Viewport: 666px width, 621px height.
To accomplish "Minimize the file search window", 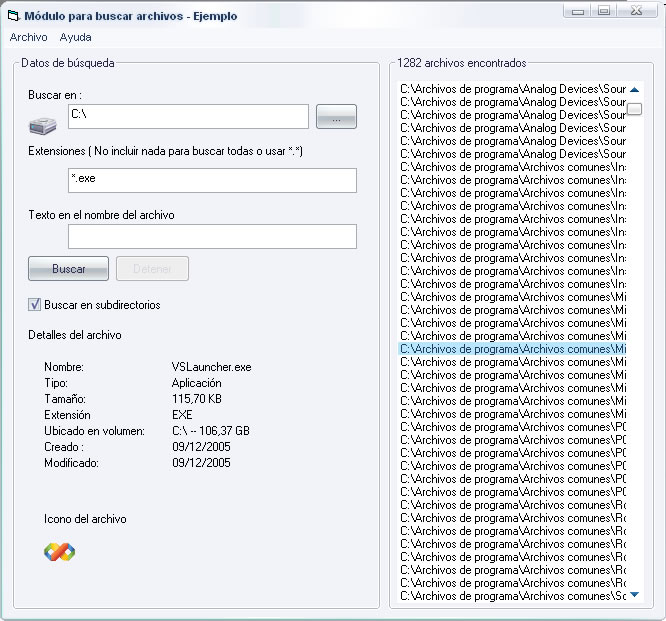I will tap(577, 10).
